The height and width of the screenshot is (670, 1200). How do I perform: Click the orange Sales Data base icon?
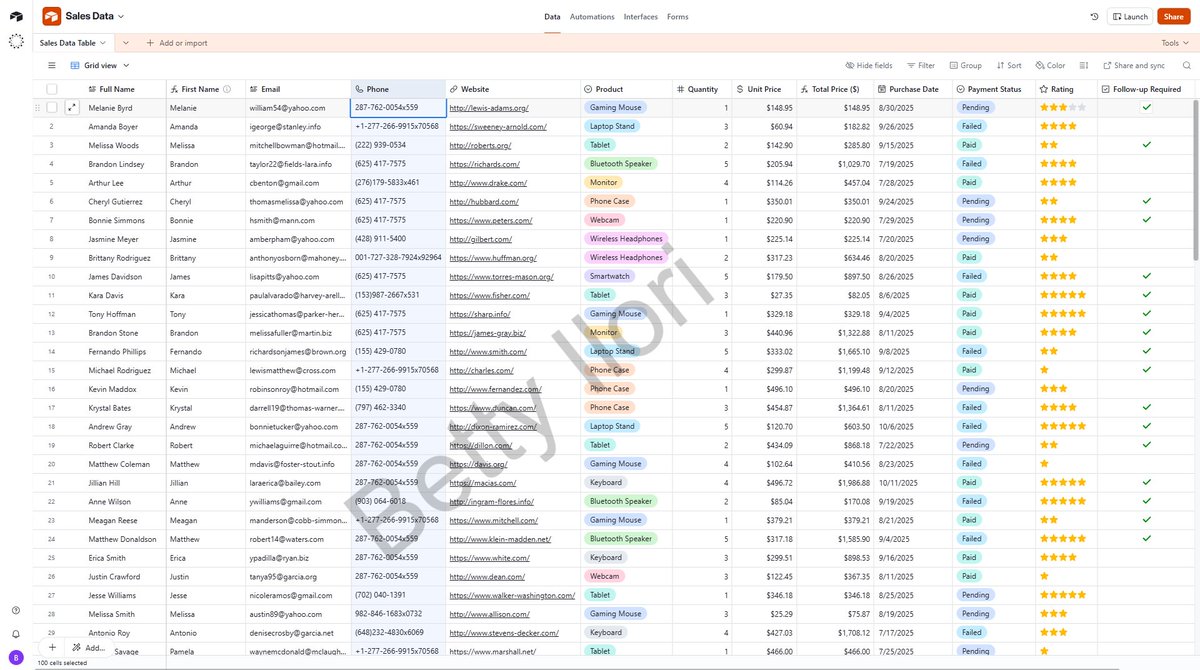(x=51, y=16)
